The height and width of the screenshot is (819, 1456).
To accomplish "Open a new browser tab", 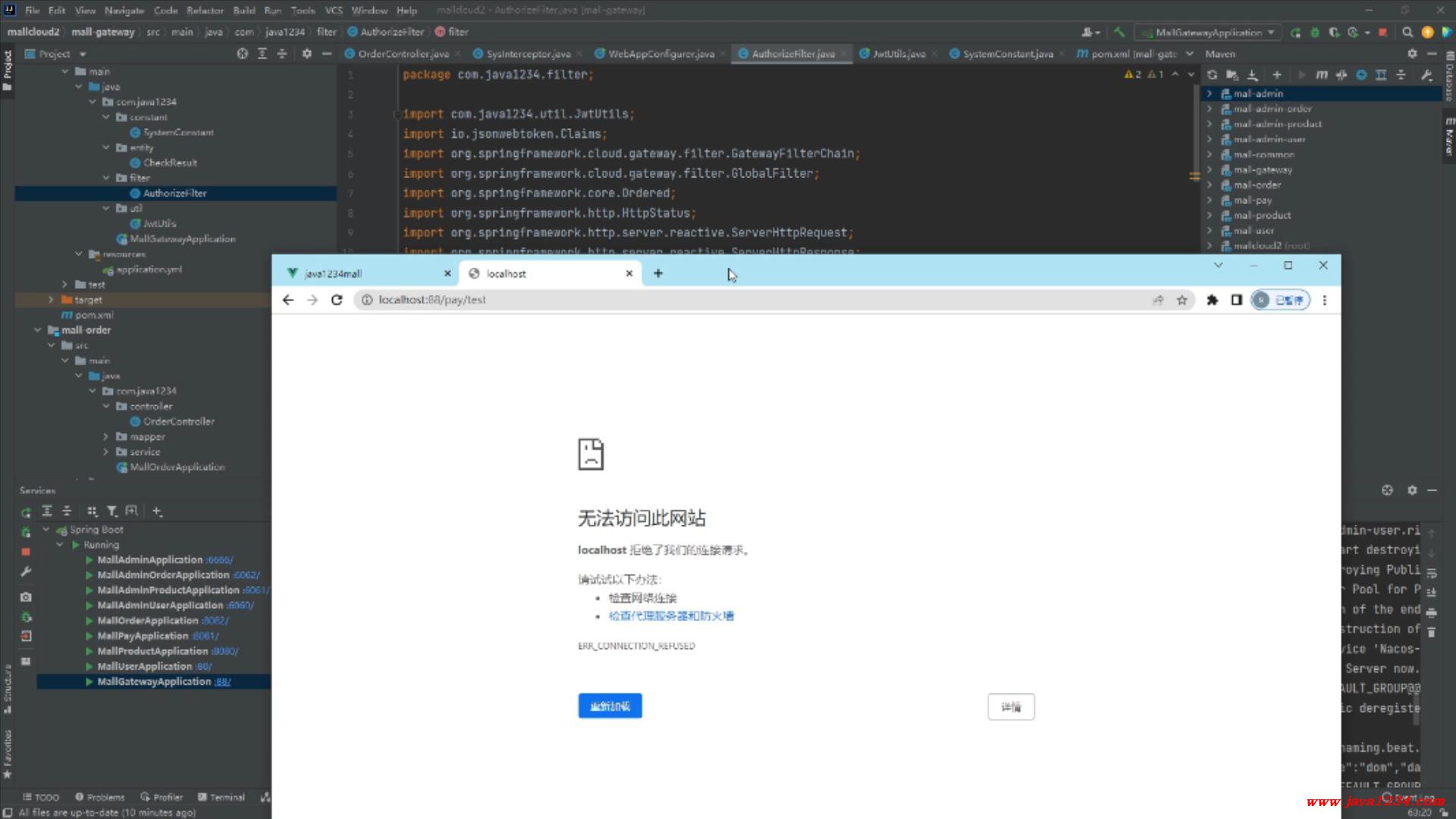I will (x=658, y=274).
